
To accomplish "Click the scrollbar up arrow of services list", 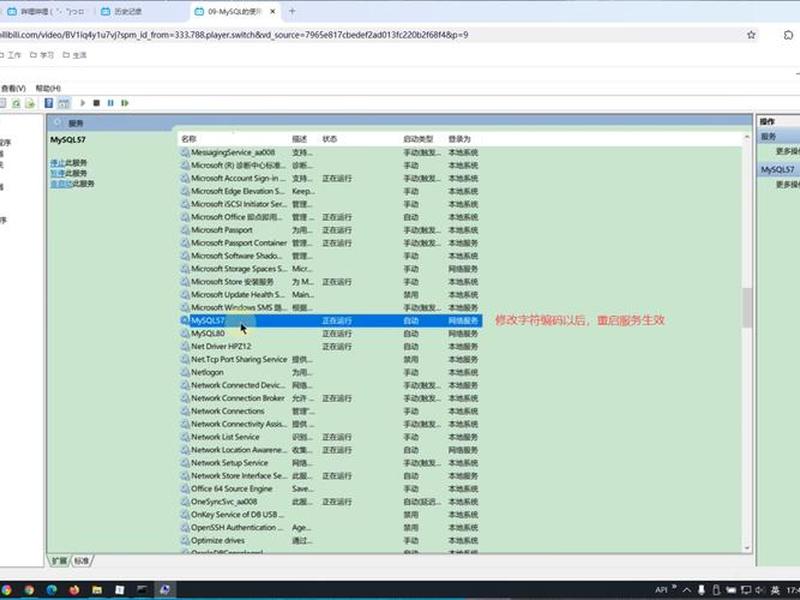I will coord(747,137).
